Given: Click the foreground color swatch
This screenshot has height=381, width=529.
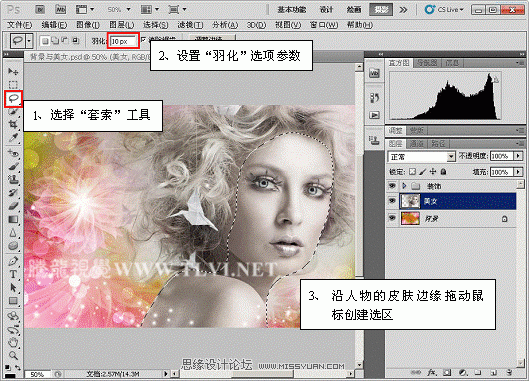Looking at the screenshot, I should (x=10, y=376).
